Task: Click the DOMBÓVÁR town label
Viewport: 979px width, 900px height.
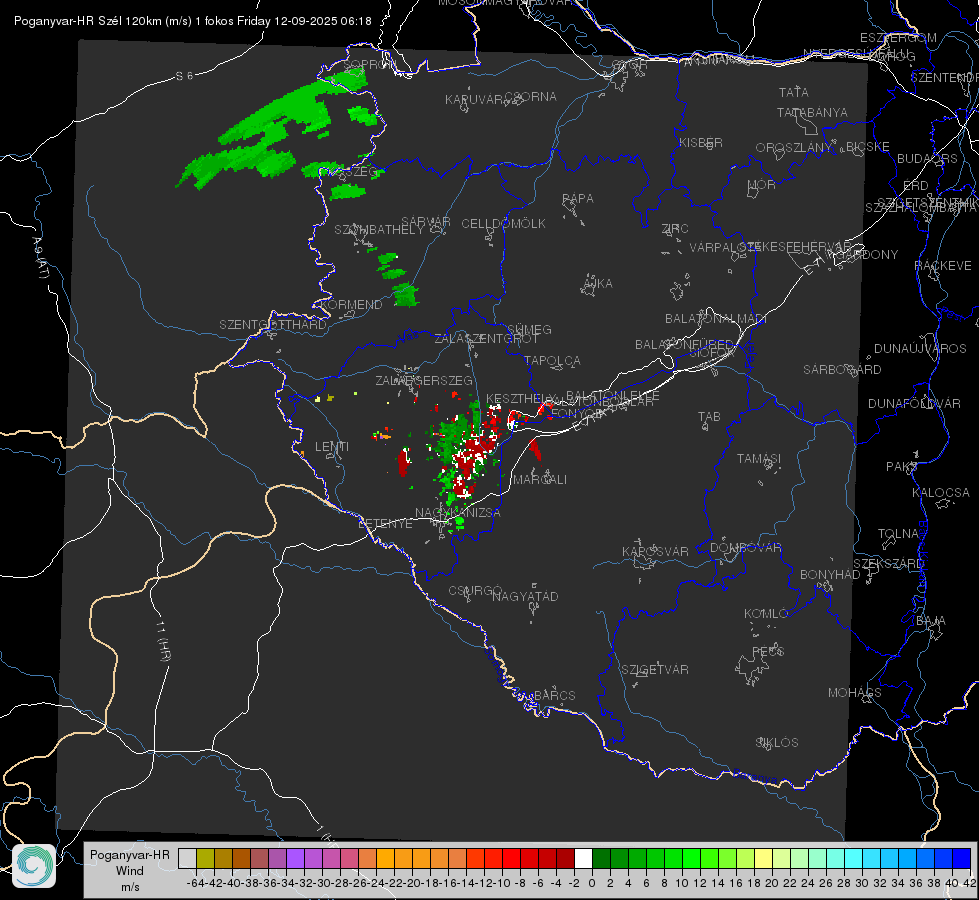Action: coord(745,548)
